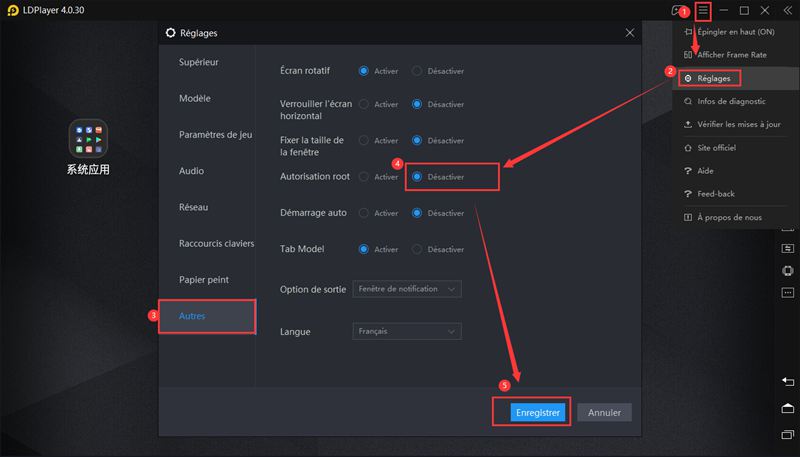Open the 系统应用 app folder

88,139
